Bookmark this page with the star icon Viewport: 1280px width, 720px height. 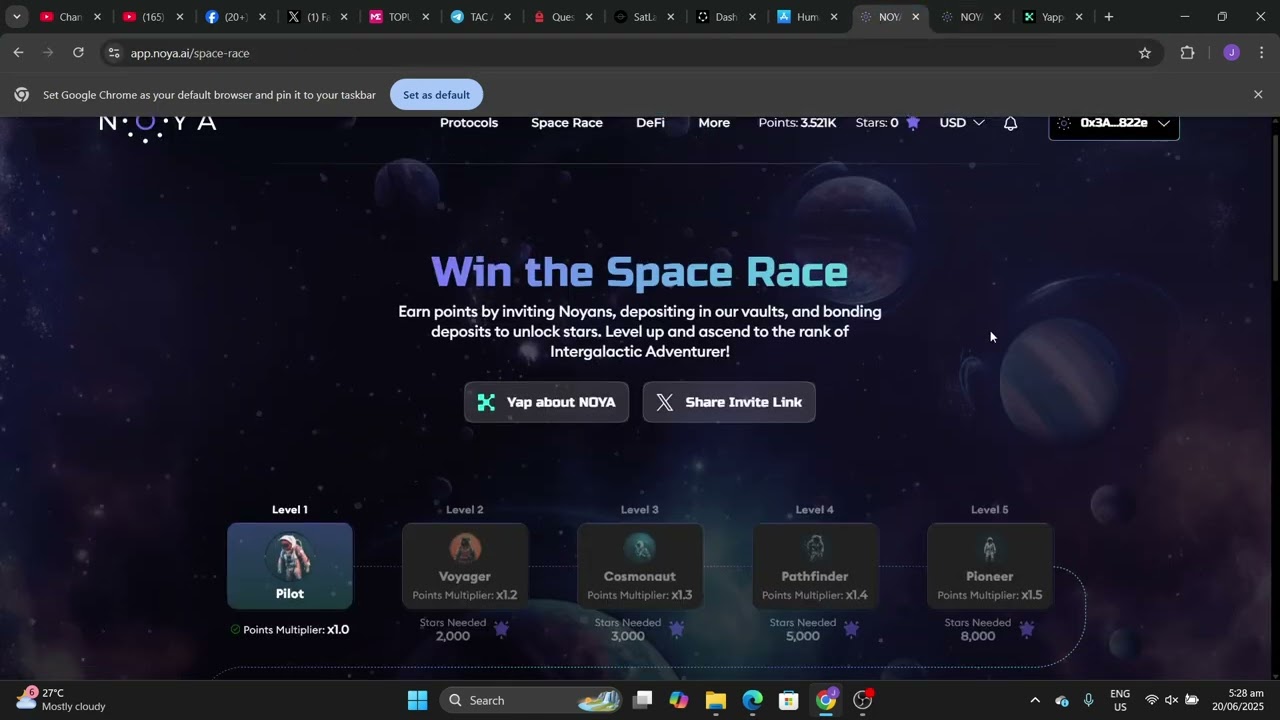(1145, 53)
